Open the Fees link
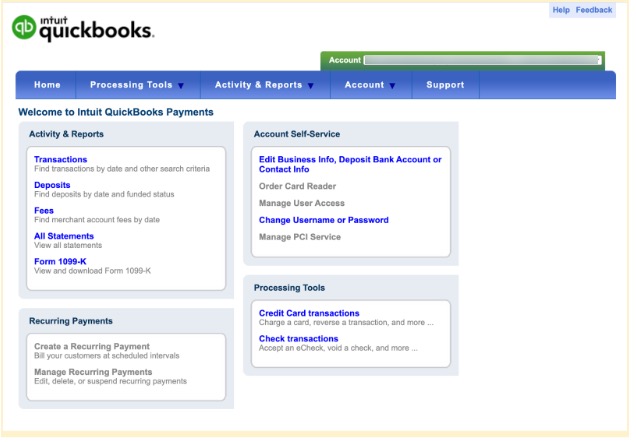The height and width of the screenshot is (442, 636). pos(44,212)
